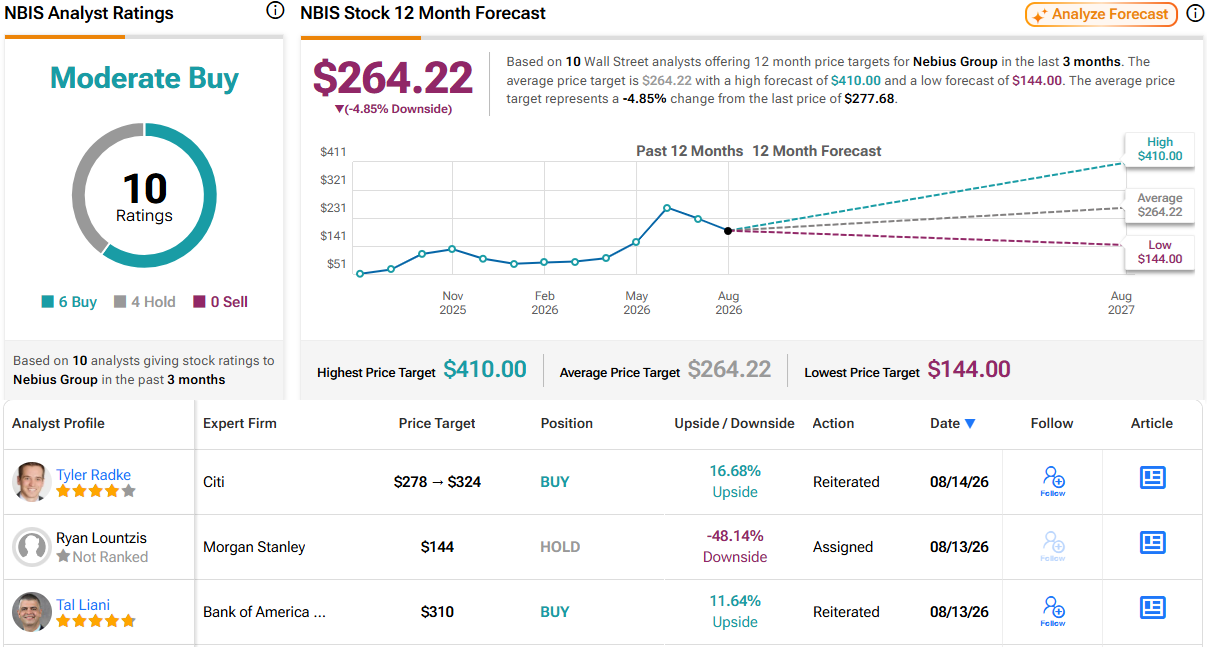Click the Position column header
This screenshot has width=1207, height=647.
[x=567, y=423]
